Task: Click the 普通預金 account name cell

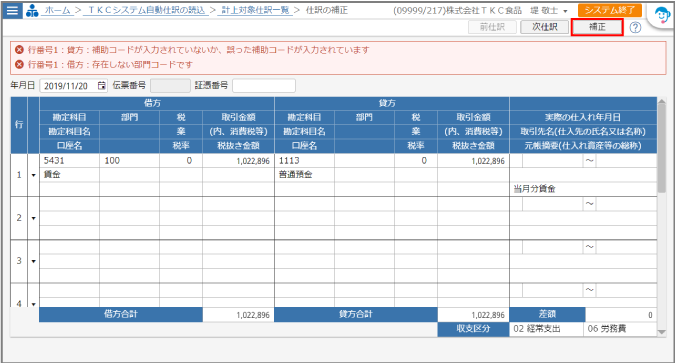Action: click(304, 174)
